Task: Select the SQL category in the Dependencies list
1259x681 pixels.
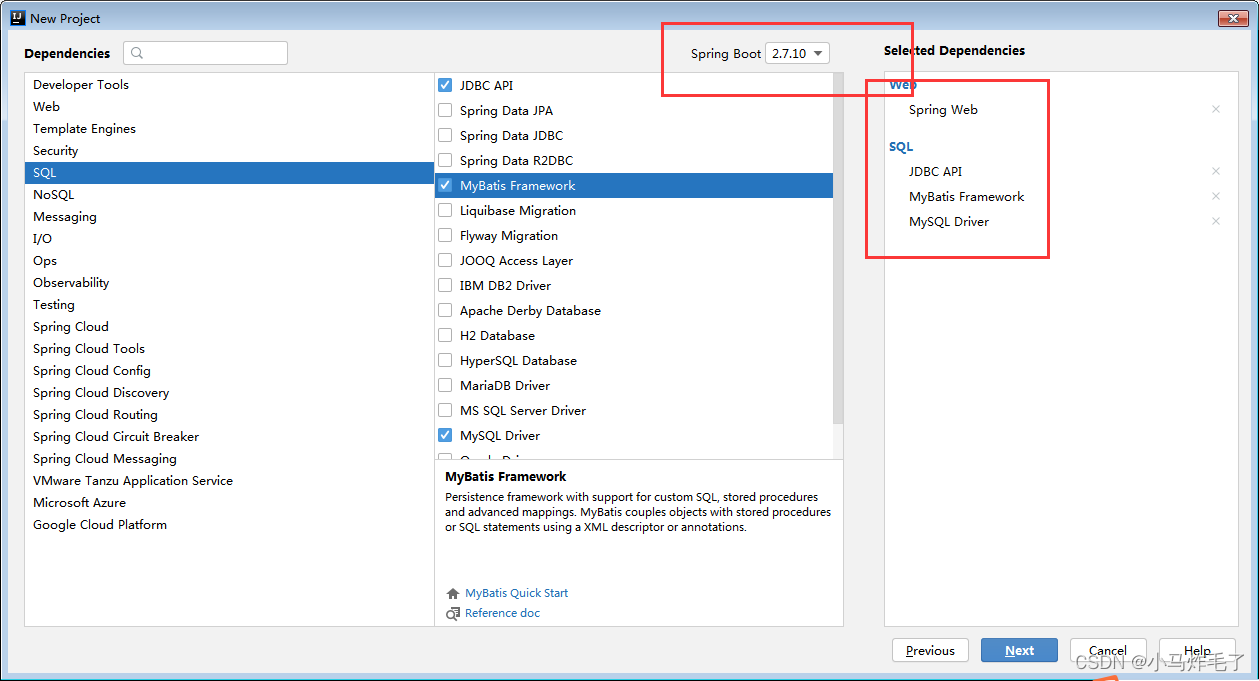Action: click(x=229, y=173)
